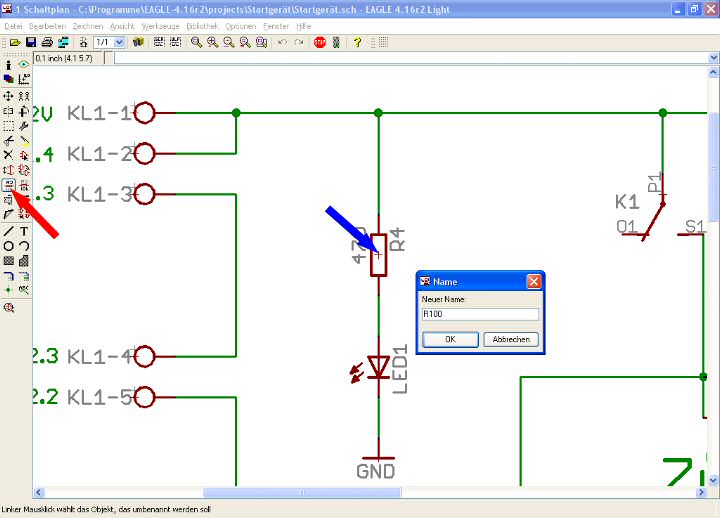720x518 pixels.
Task: Select the Move tool icon
Action: coord(9,95)
